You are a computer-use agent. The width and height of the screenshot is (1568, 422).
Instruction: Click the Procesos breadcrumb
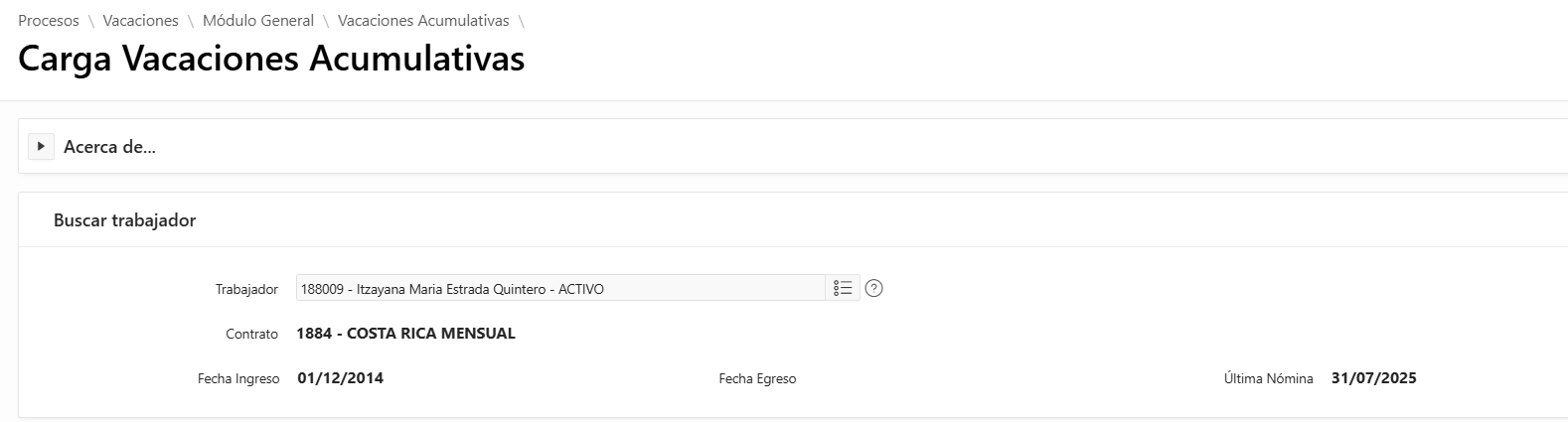49,21
